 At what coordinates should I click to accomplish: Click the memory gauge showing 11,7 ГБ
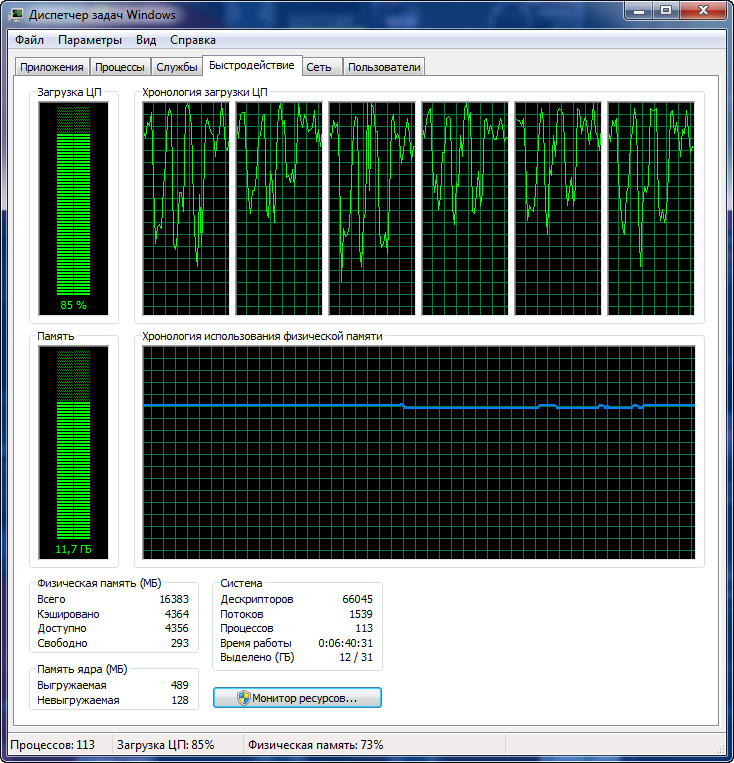click(73, 453)
